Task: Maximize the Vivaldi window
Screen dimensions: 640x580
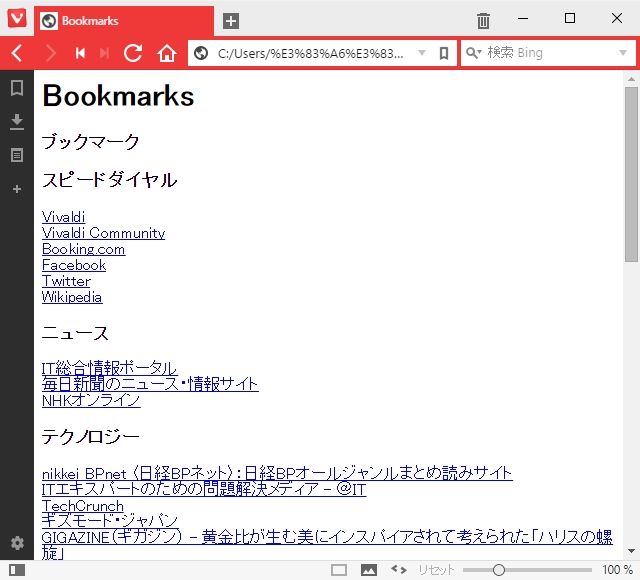Action: click(x=570, y=18)
